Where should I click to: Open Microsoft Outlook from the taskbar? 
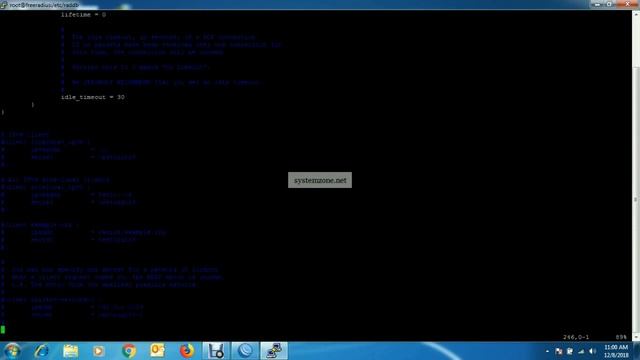[x=158, y=351]
